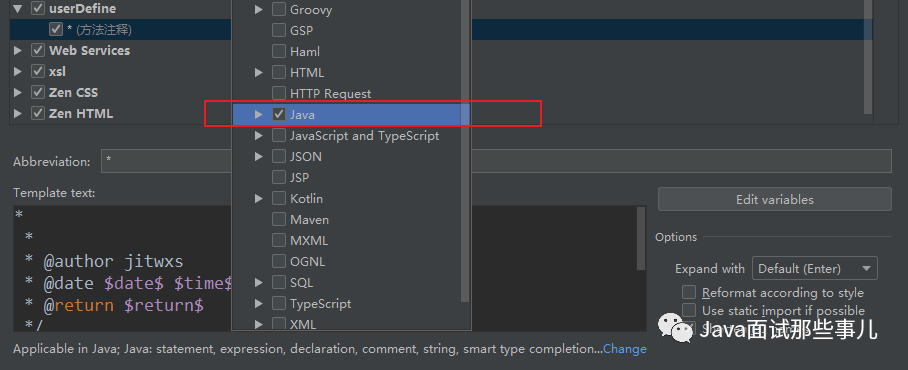Expand JavaScript and TypeScript node
This screenshot has height=370, width=908.
click(259, 135)
